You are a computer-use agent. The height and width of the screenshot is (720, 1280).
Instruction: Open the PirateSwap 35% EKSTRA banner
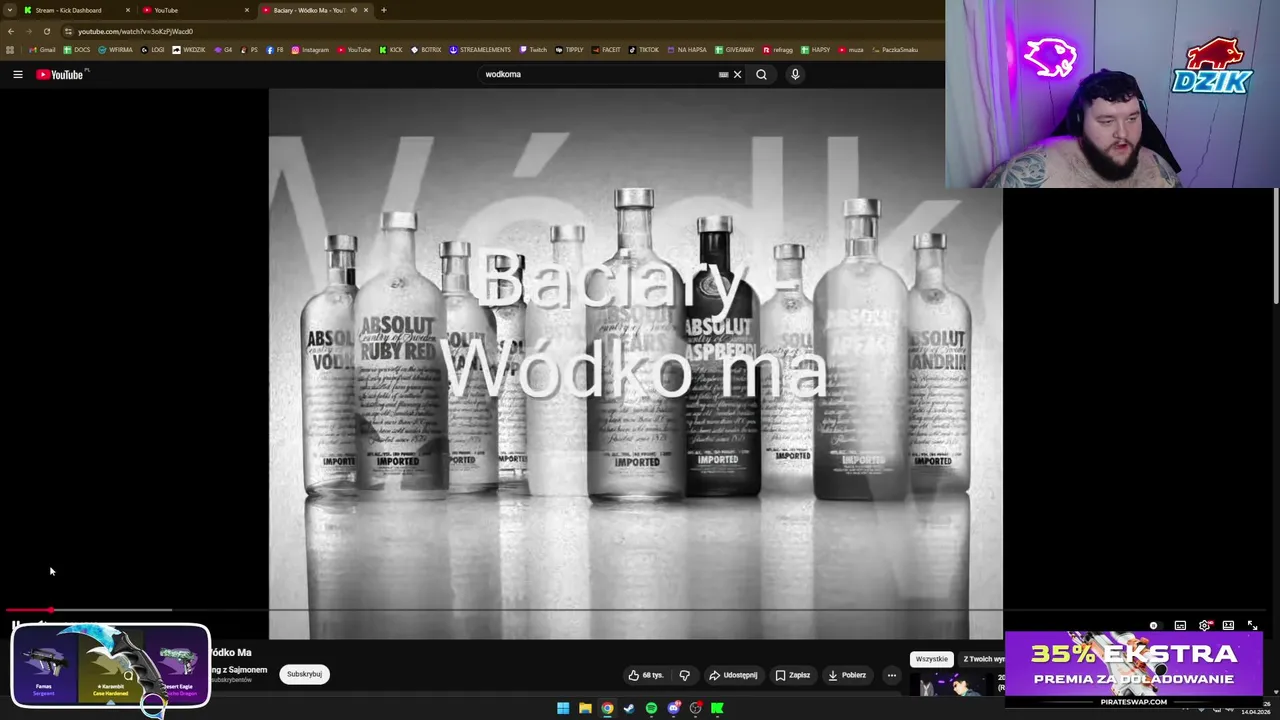coord(1133,669)
